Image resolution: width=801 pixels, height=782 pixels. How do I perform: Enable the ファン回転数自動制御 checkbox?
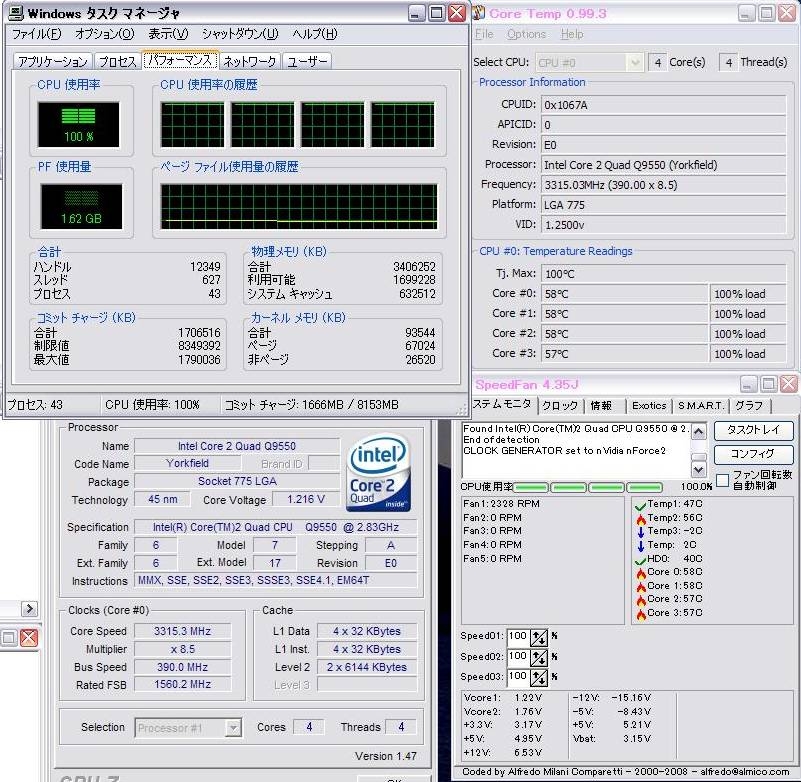[x=722, y=480]
